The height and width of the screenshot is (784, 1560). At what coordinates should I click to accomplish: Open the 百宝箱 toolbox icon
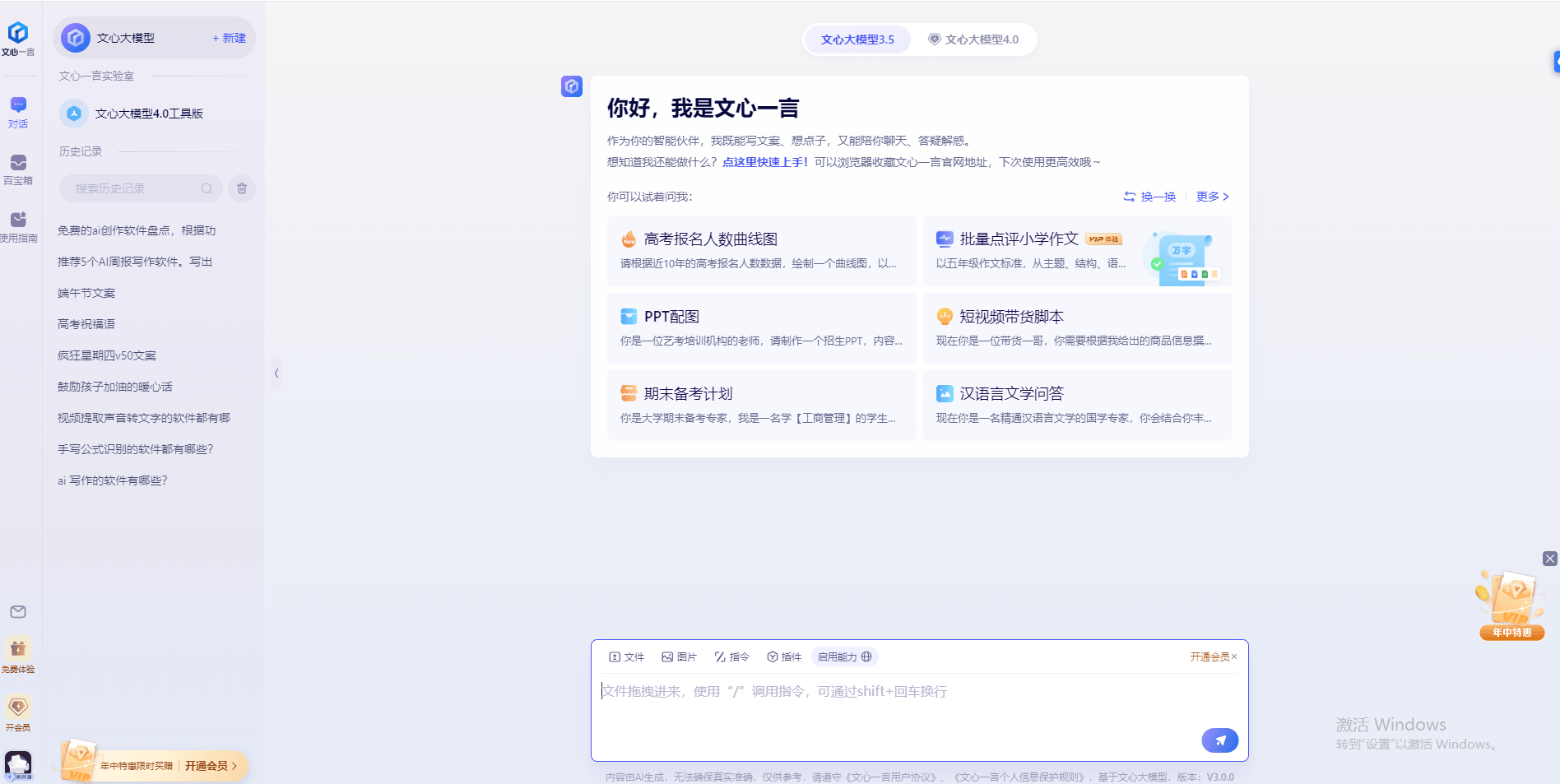click(18, 169)
